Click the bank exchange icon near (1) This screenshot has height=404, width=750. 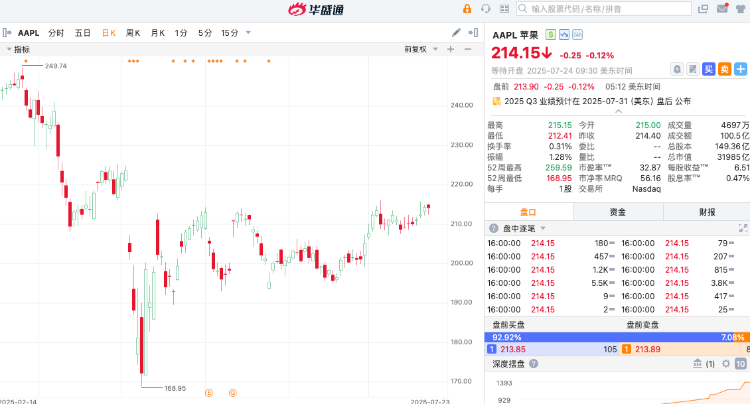(698, 364)
